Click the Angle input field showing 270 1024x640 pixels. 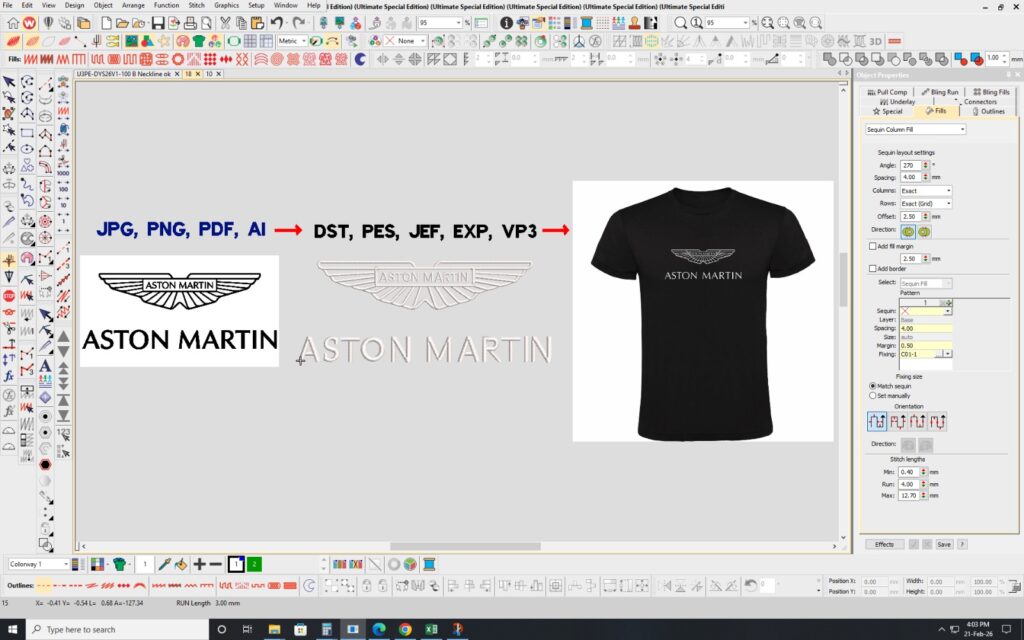[910, 165]
